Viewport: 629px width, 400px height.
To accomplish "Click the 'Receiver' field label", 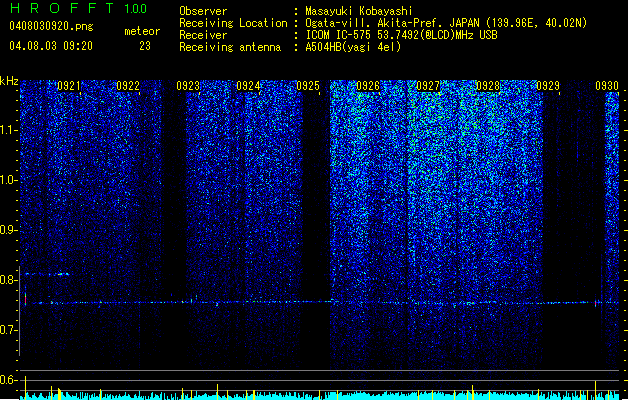I will (x=203, y=35).
